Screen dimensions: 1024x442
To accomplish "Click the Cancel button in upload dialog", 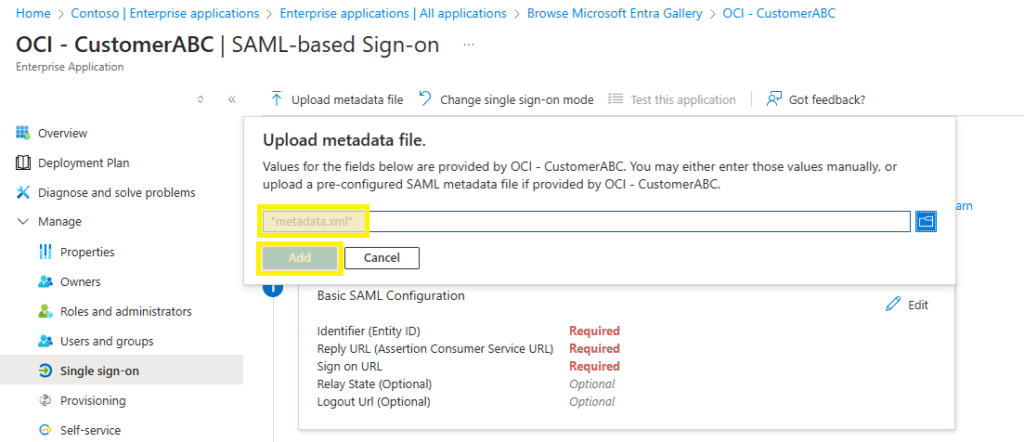I will (x=382, y=257).
